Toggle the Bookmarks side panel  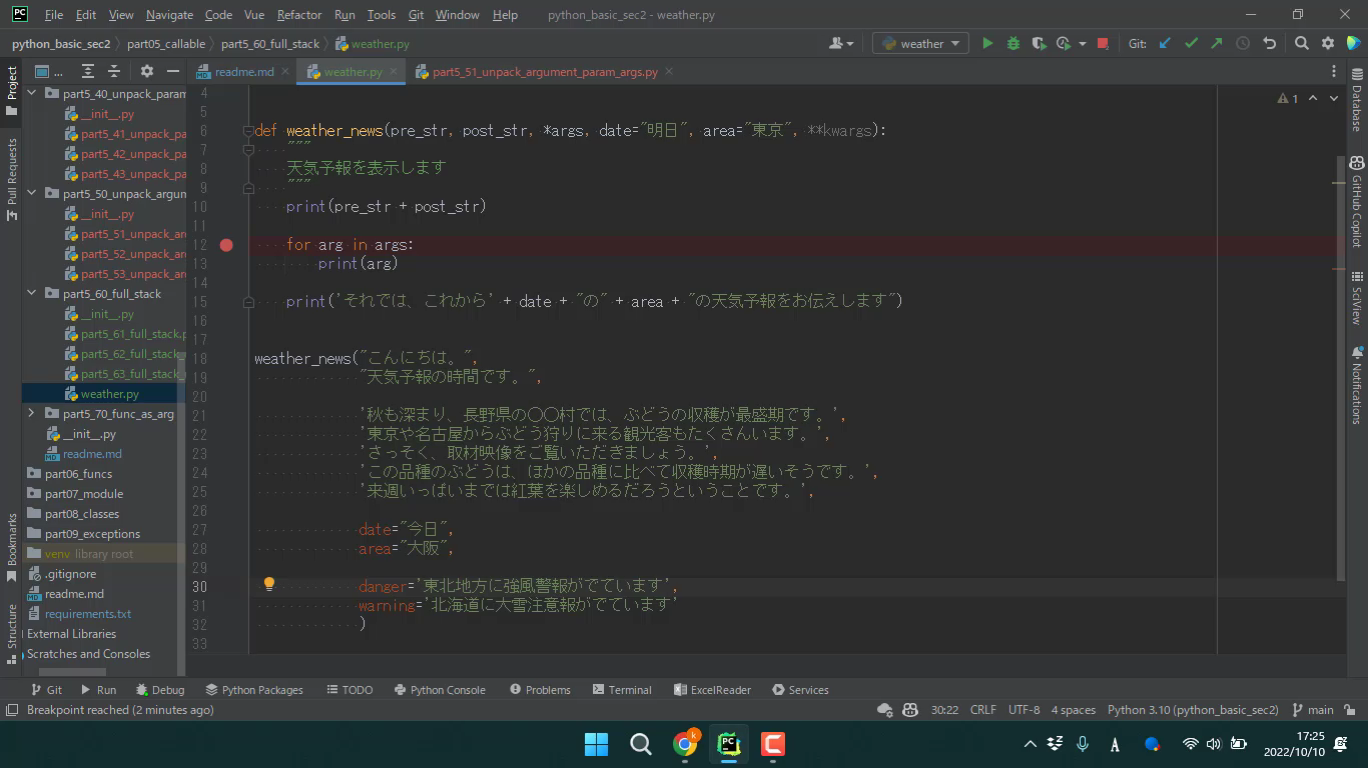(12, 546)
